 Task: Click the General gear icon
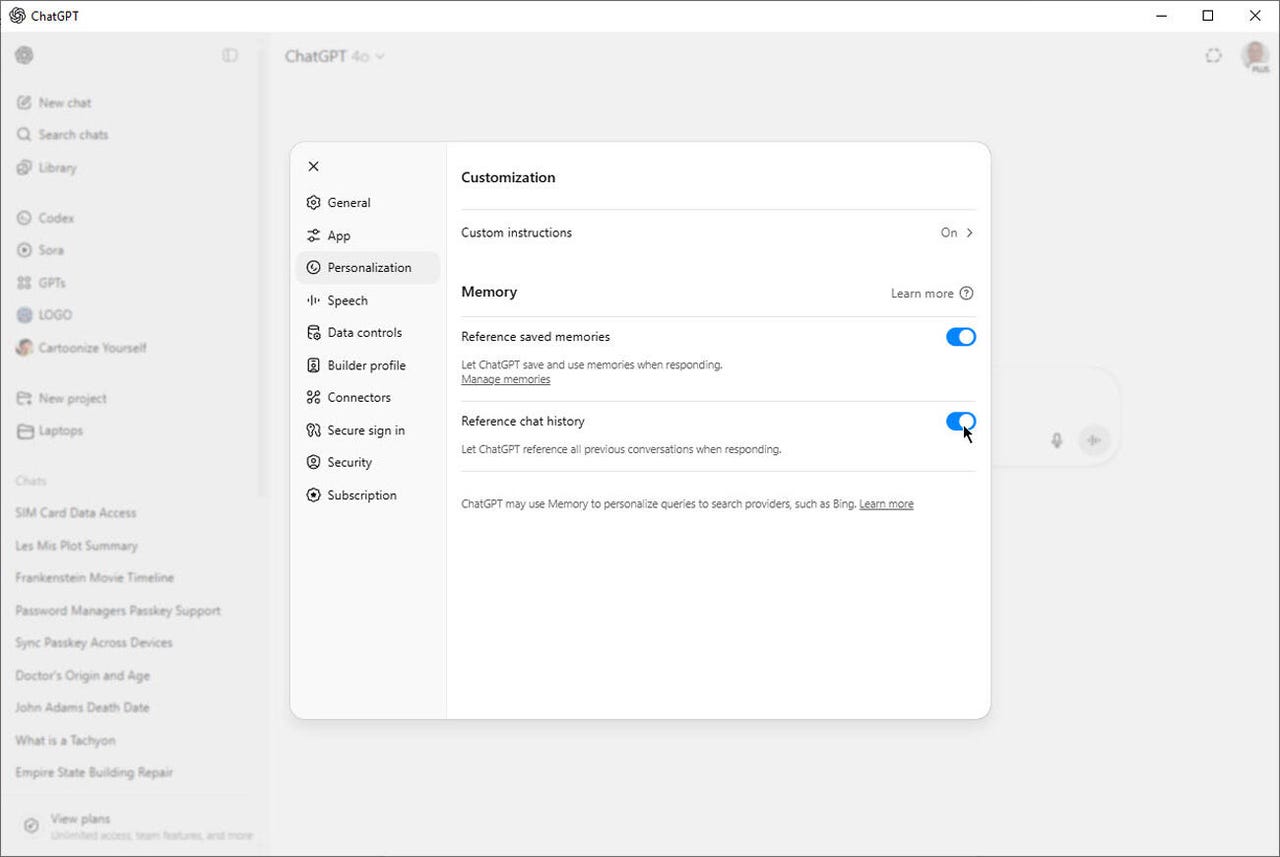(314, 202)
